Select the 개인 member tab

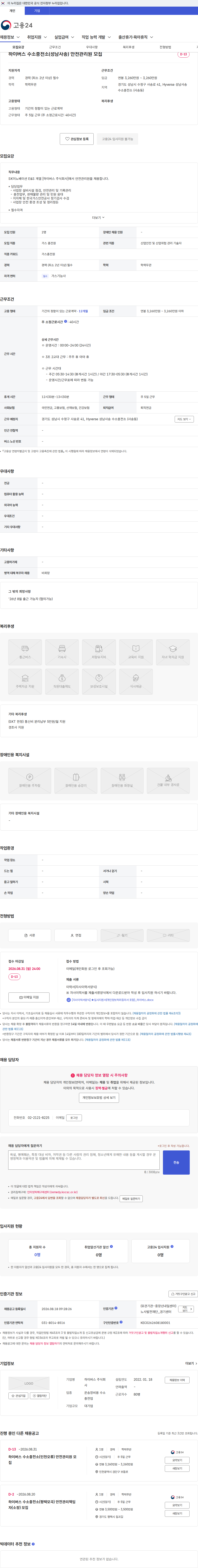click(12, 11)
